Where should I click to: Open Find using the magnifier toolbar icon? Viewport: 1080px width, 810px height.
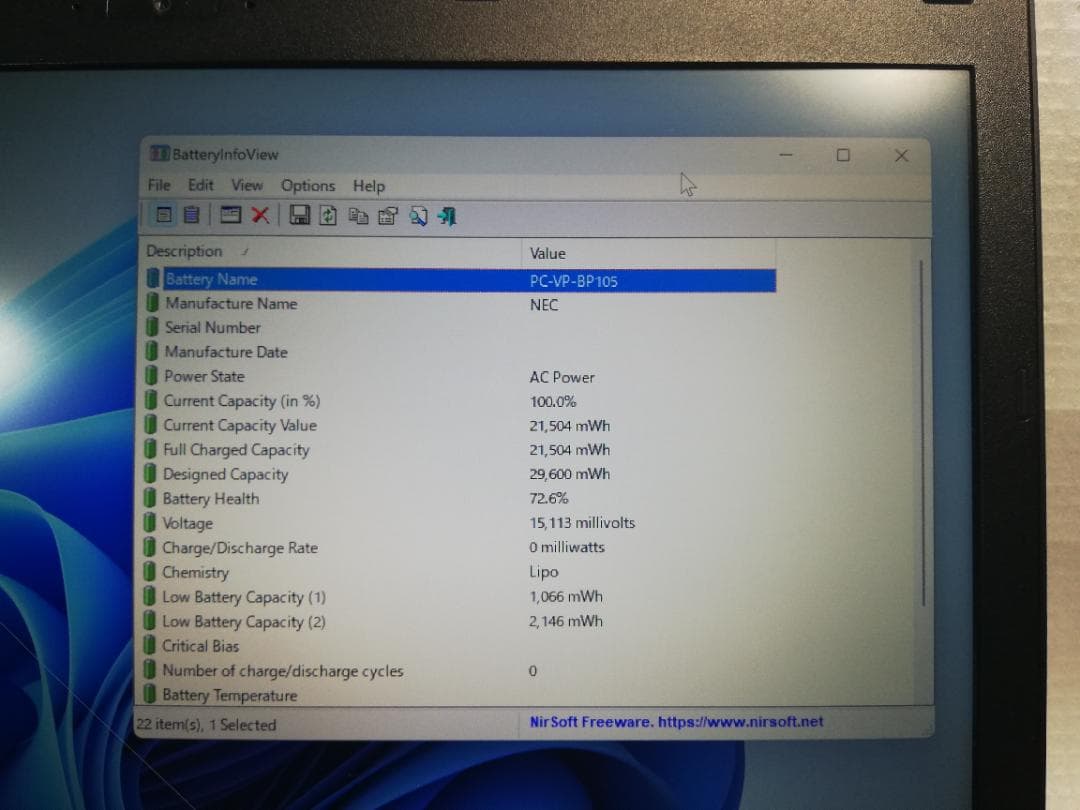coord(418,214)
